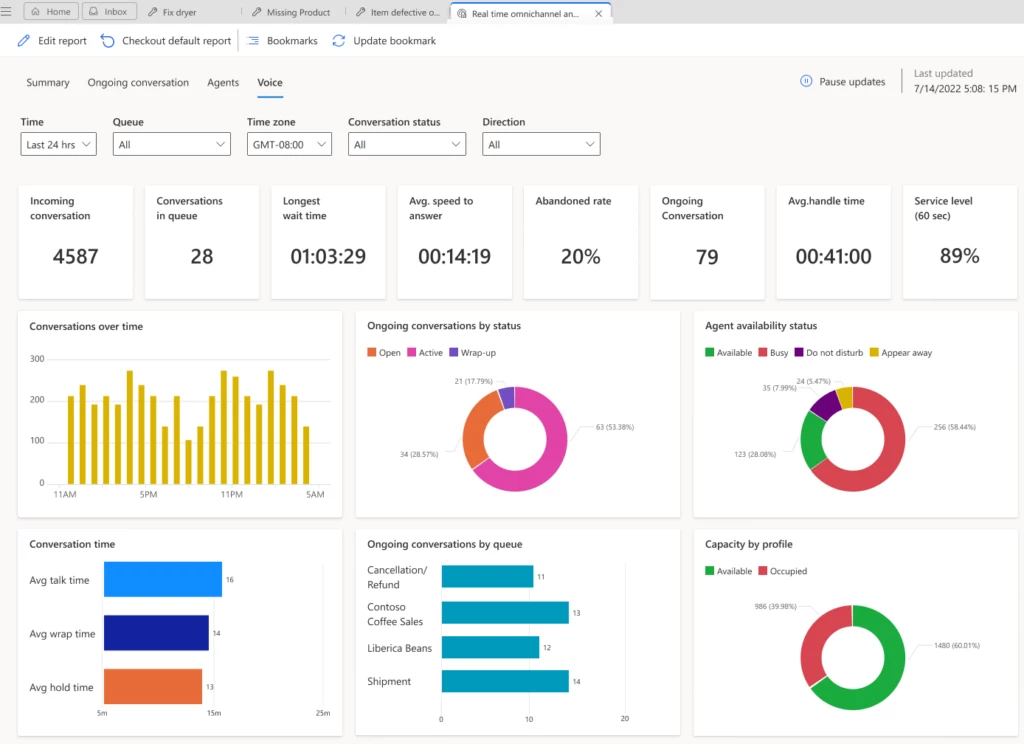Select the Summary tab
The image size is (1024, 744).
(47, 83)
